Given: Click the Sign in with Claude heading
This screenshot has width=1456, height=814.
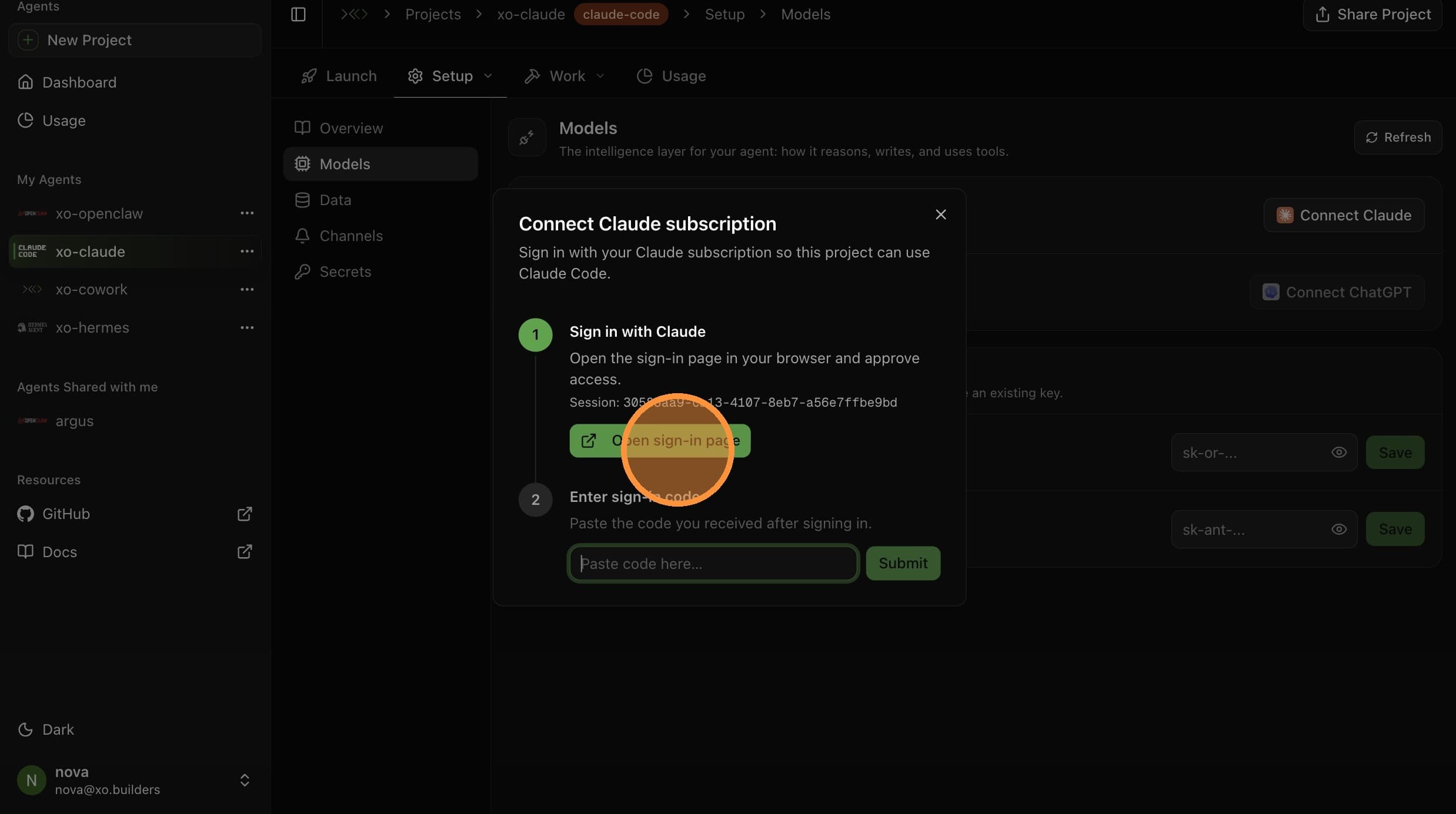Looking at the screenshot, I should coord(637,331).
